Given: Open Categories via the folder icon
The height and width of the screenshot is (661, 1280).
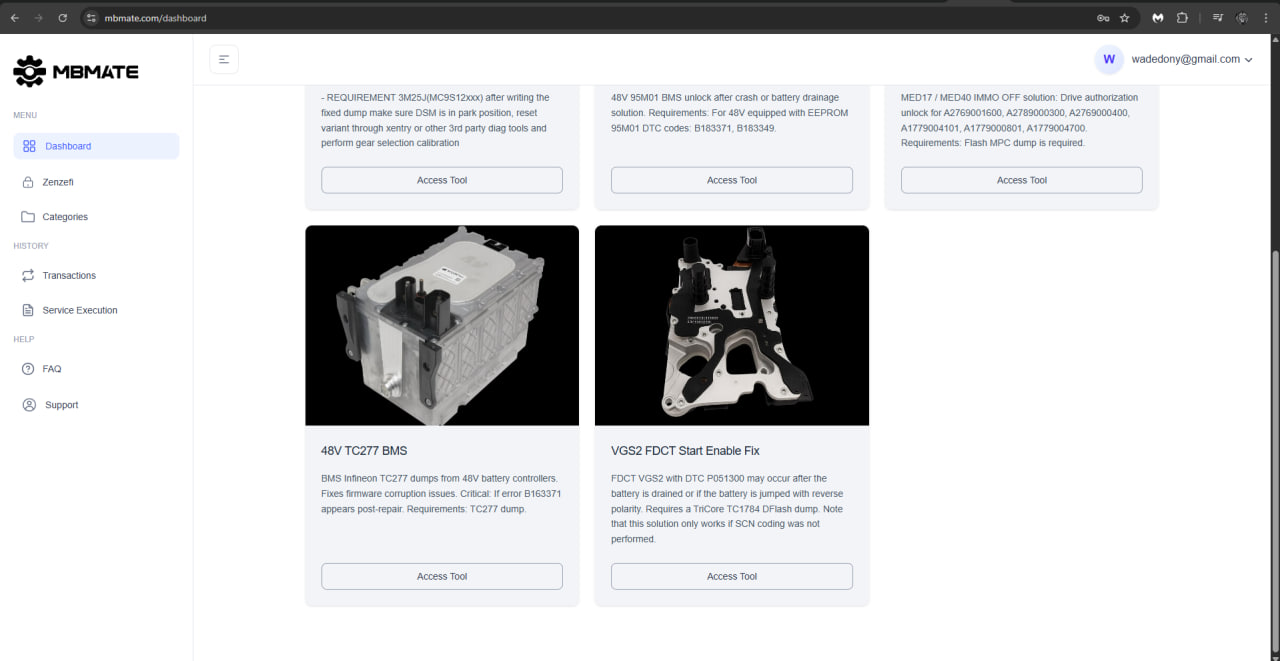Looking at the screenshot, I should pyautogui.click(x=27, y=217).
